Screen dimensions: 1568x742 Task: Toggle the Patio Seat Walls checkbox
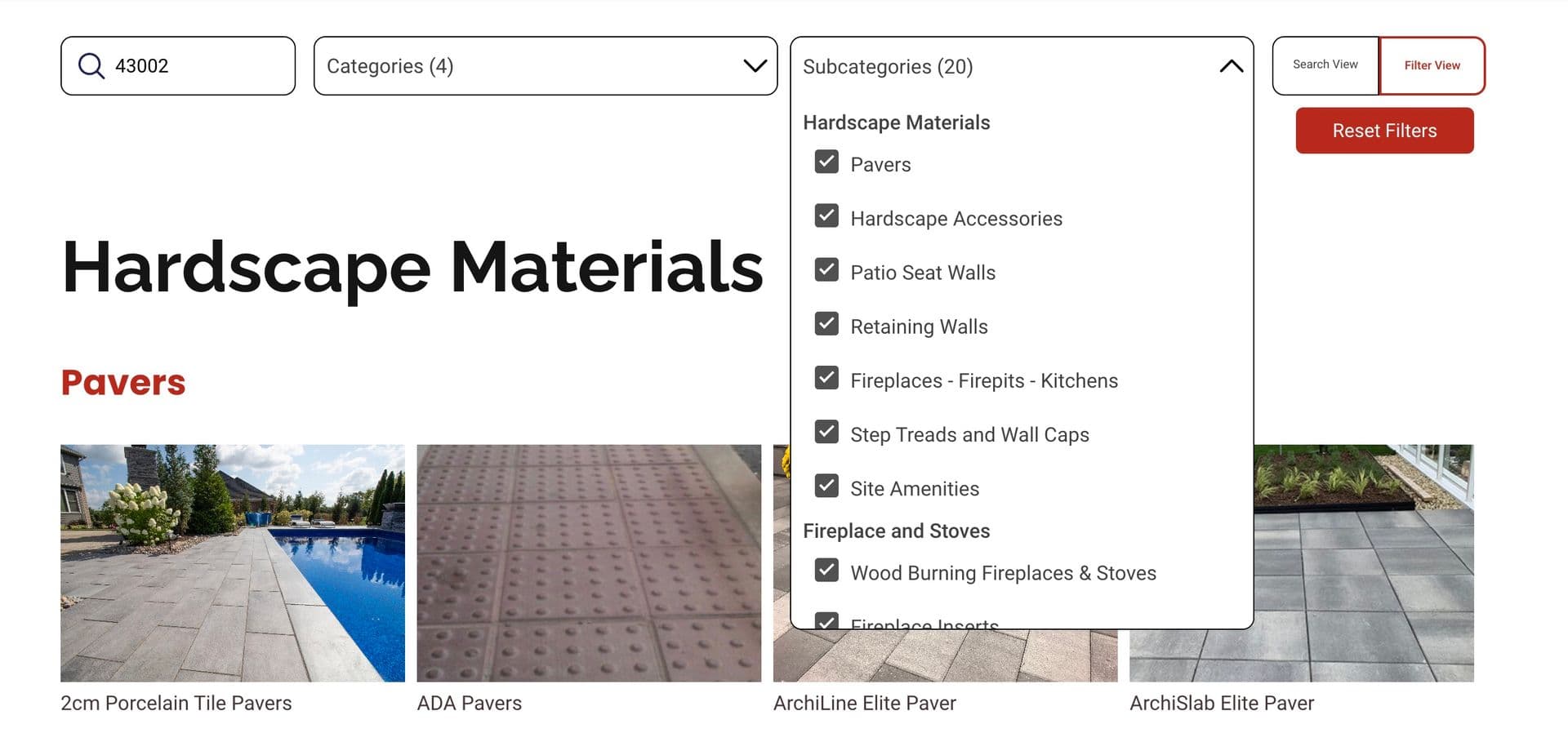[x=826, y=270]
